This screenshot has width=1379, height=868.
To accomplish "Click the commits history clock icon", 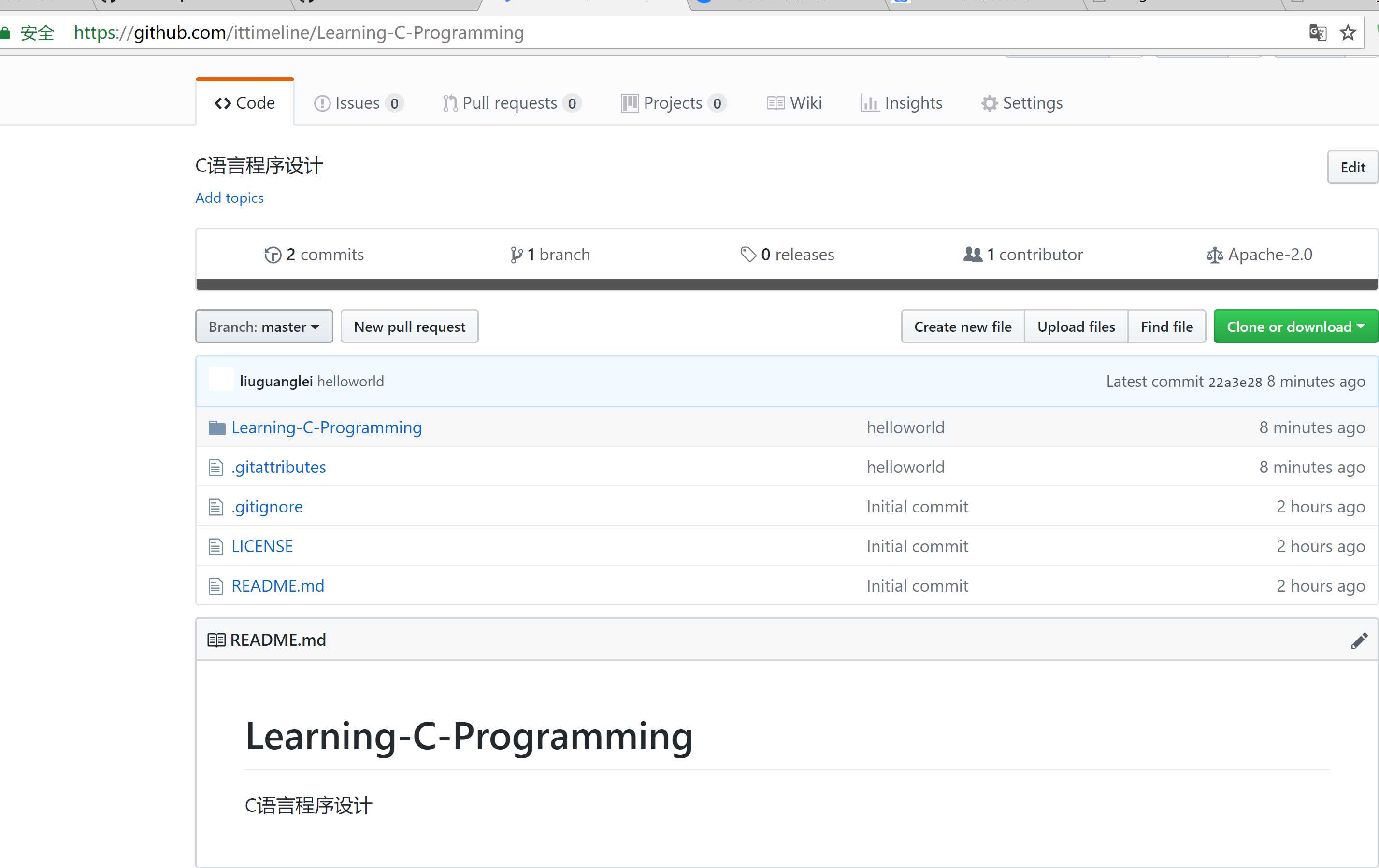I will pos(273,255).
